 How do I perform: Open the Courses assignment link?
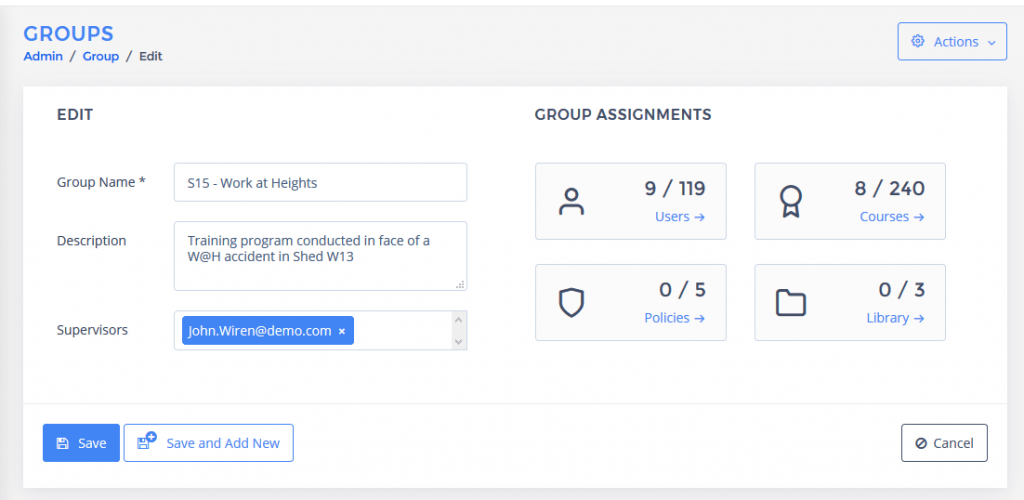(x=892, y=217)
